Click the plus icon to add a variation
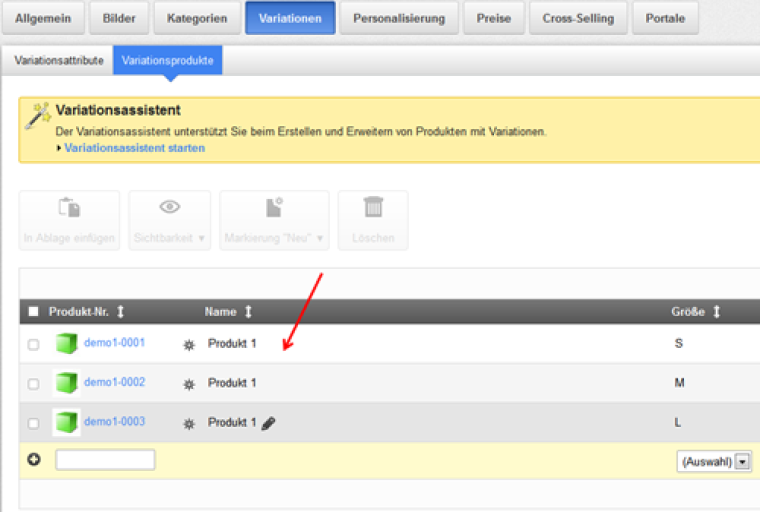Viewport: 760px width, 512px height. [34, 460]
